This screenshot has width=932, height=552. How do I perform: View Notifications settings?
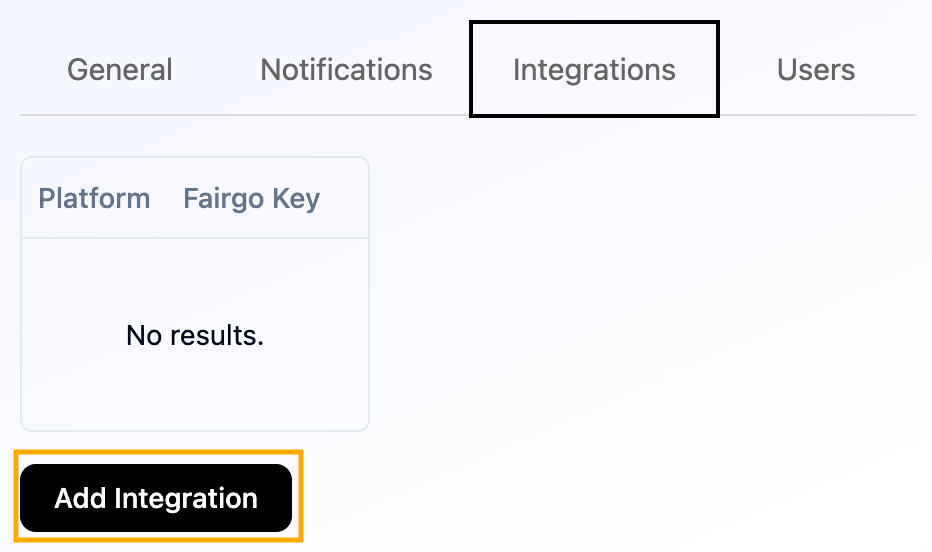click(x=346, y=70)
